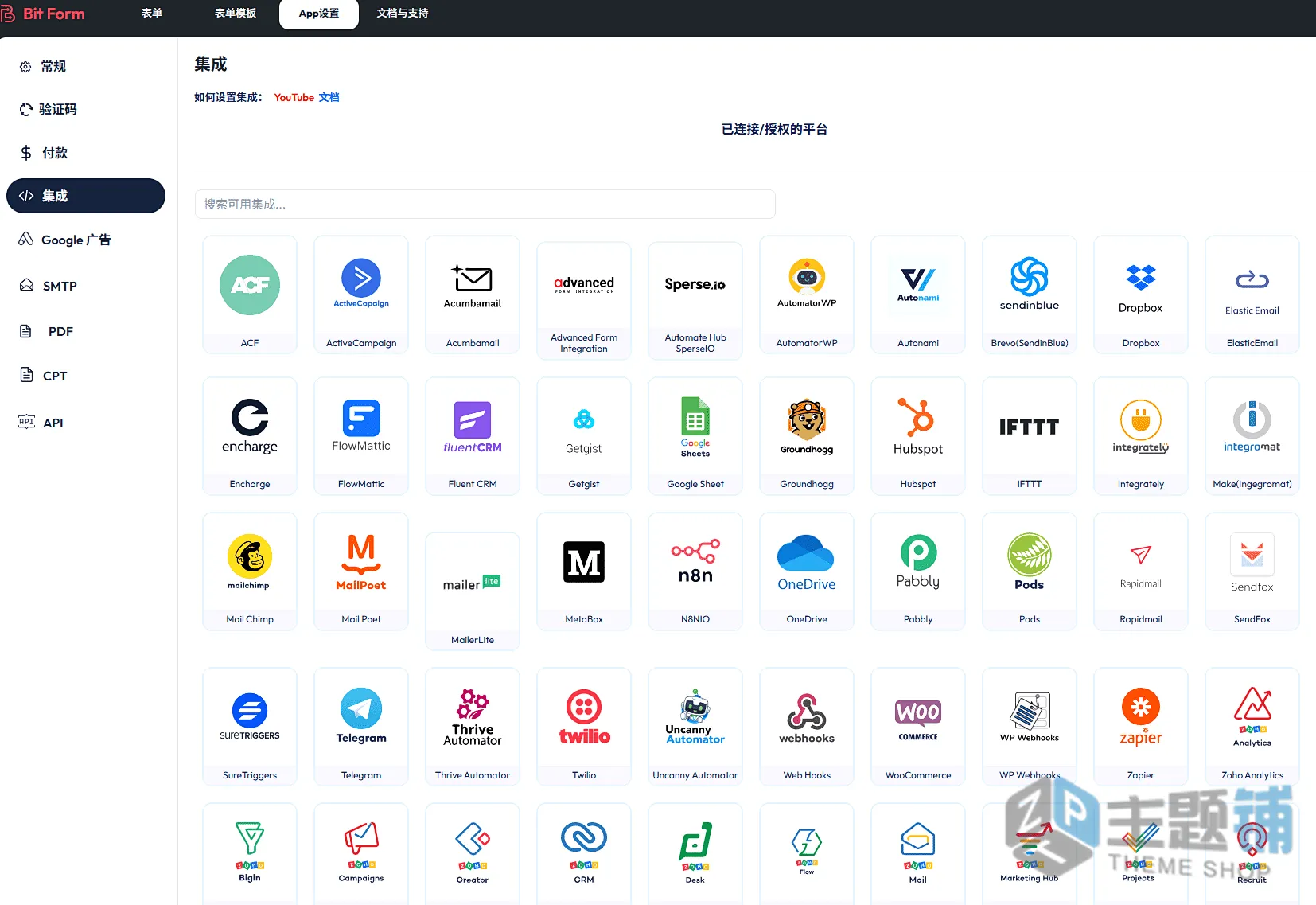Image resolution: width=1316 pixels, height=905 pixels.
Task: Select the ActiveCampaign integration icon
Action: [x=361, y=283]
